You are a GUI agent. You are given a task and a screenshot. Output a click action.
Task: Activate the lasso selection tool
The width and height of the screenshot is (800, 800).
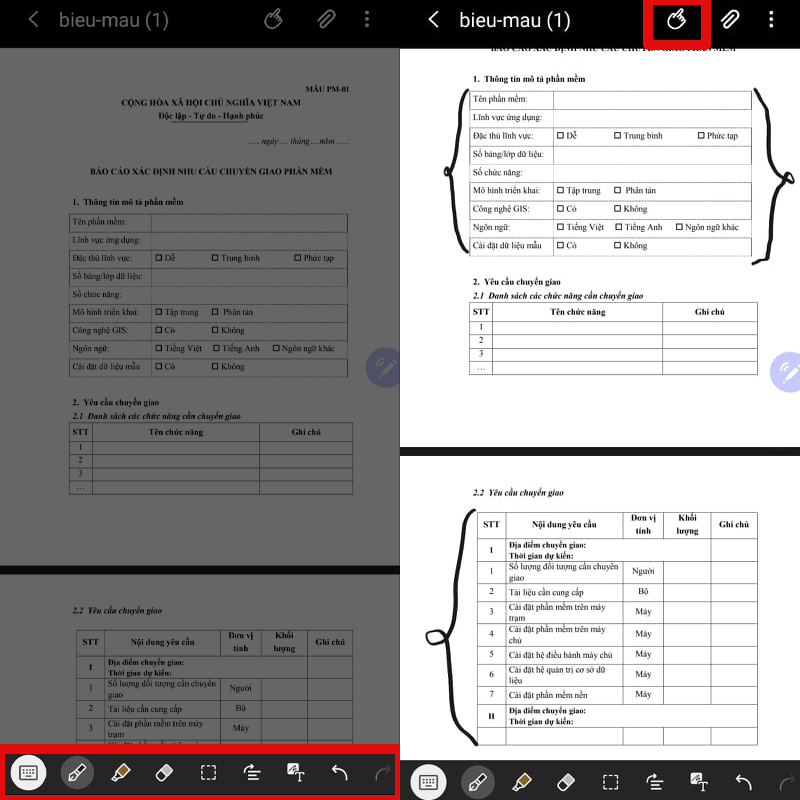point(209,772)
